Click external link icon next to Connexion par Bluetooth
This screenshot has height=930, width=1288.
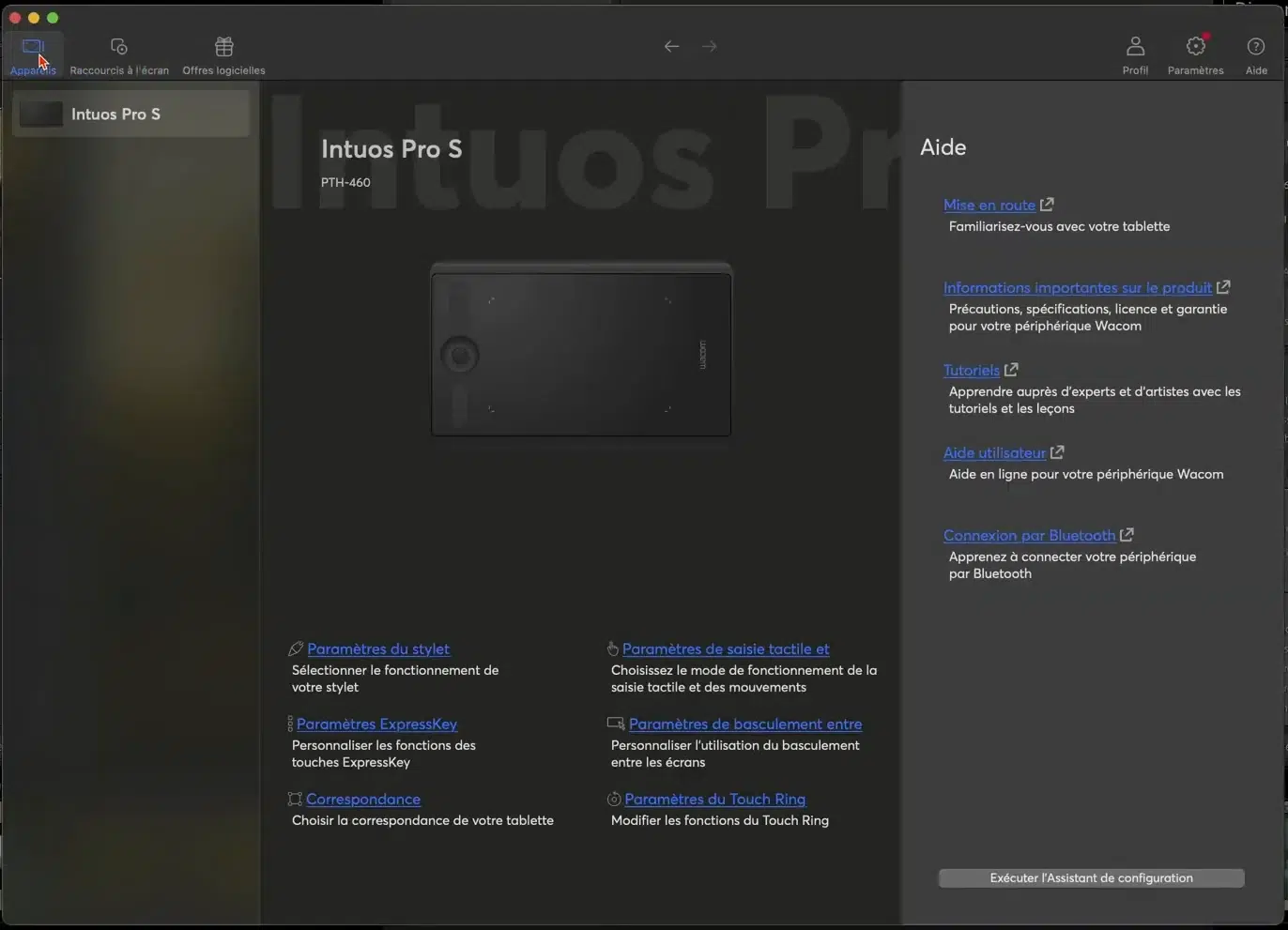pyautogui.click(x=1127, y=535)
